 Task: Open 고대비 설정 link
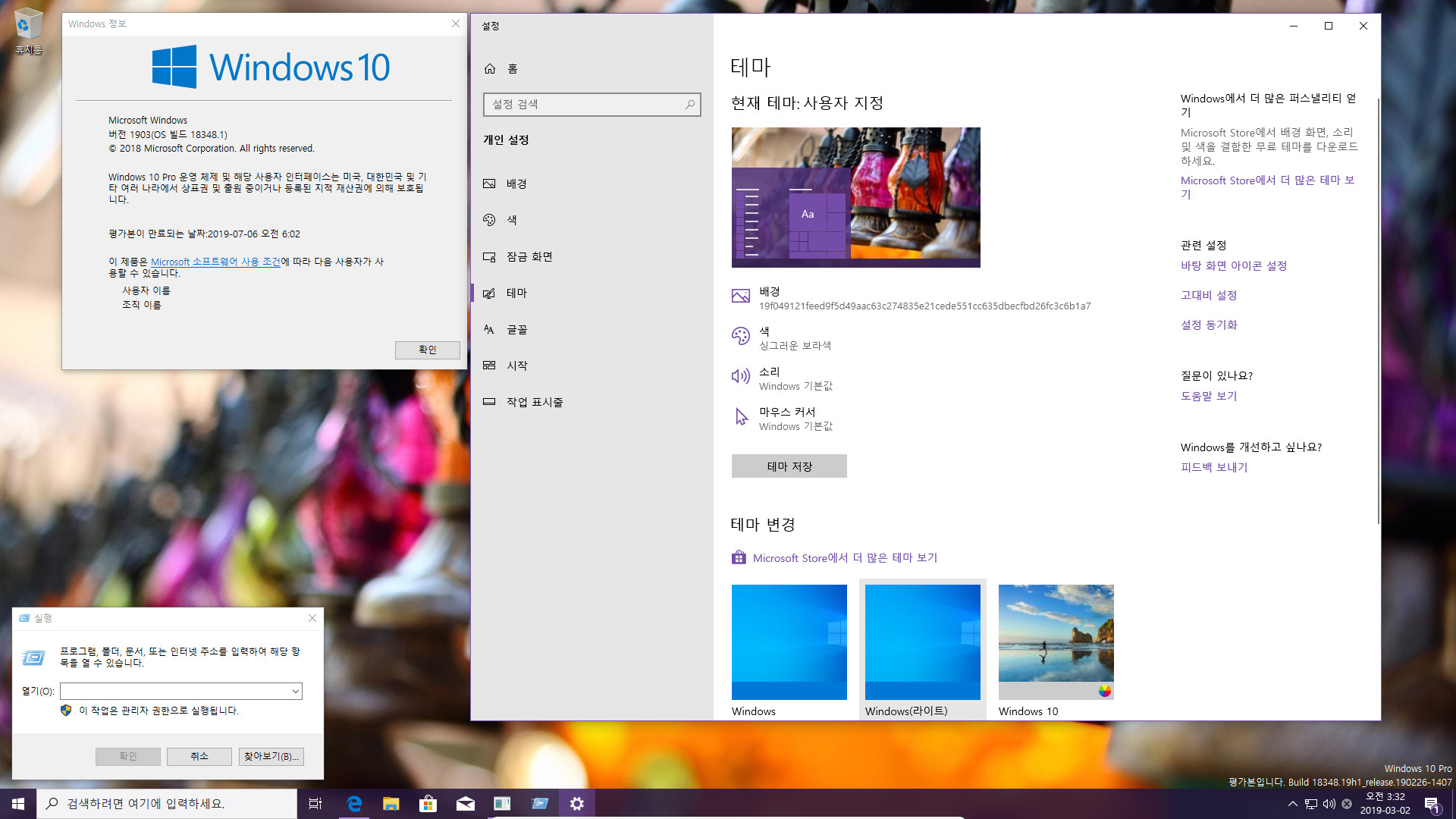tap(1209, 296)
